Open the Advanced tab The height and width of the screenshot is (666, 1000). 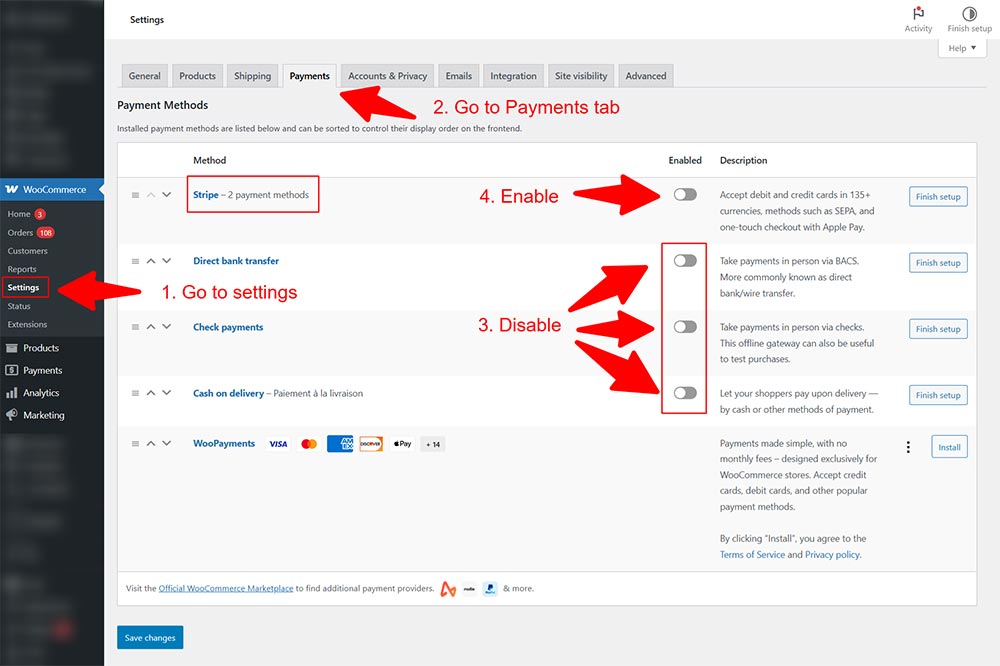tap(646, 76)
